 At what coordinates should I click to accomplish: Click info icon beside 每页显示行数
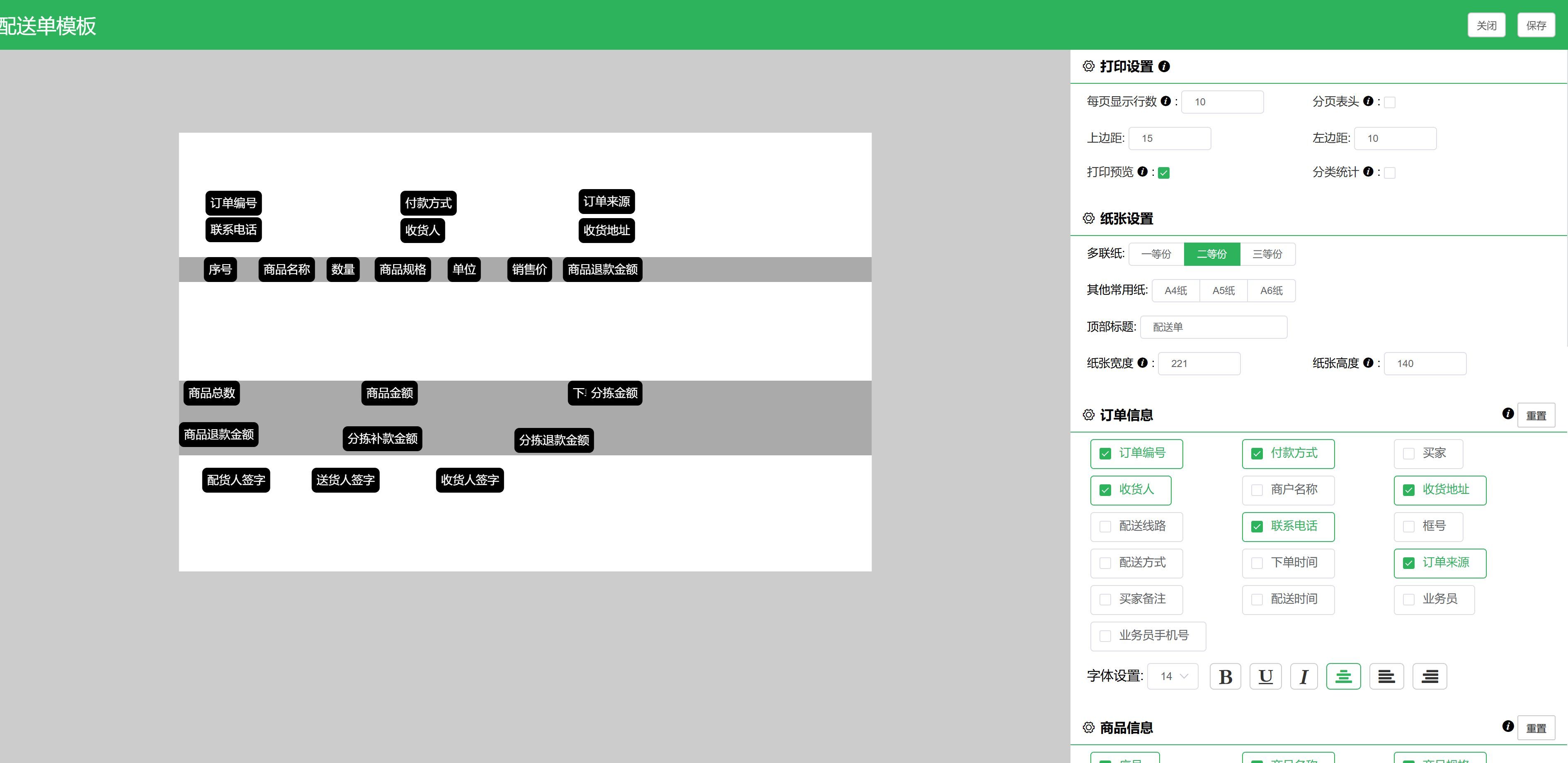coord(1166,101)
